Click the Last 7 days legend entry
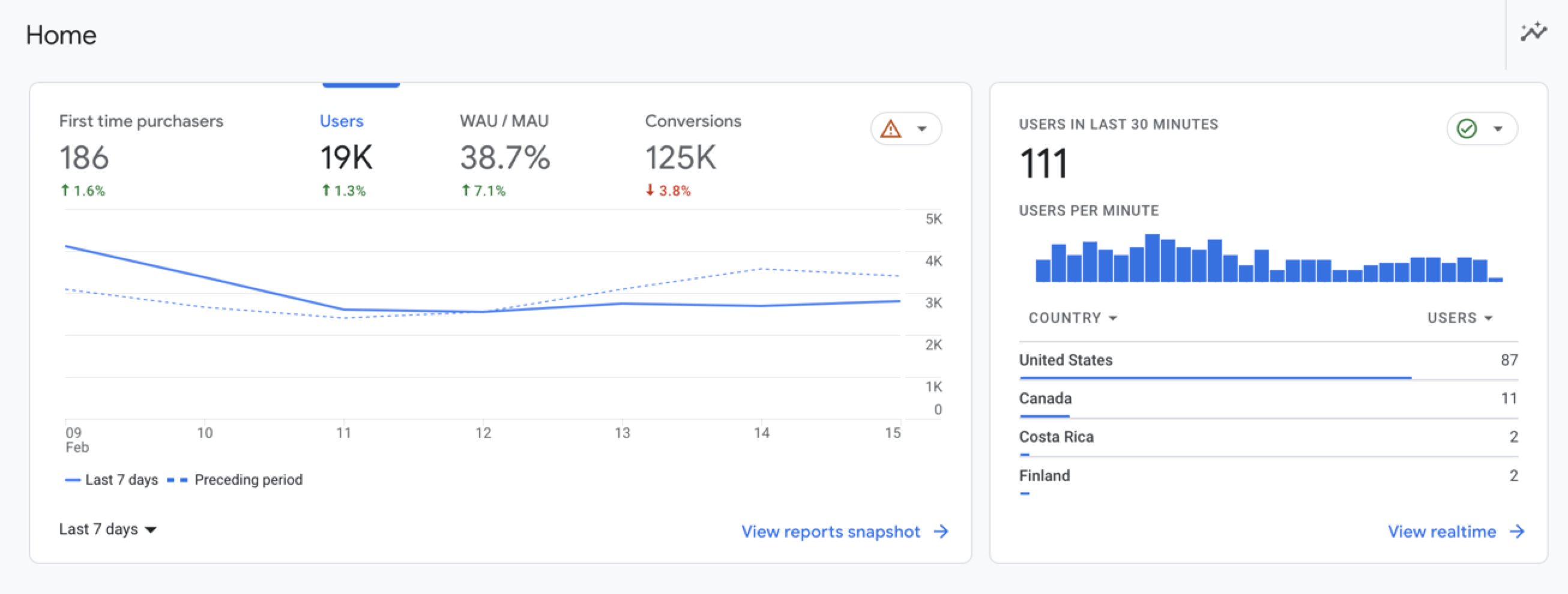The width and height of the screenshot is (1568, 594). (112, 479)
